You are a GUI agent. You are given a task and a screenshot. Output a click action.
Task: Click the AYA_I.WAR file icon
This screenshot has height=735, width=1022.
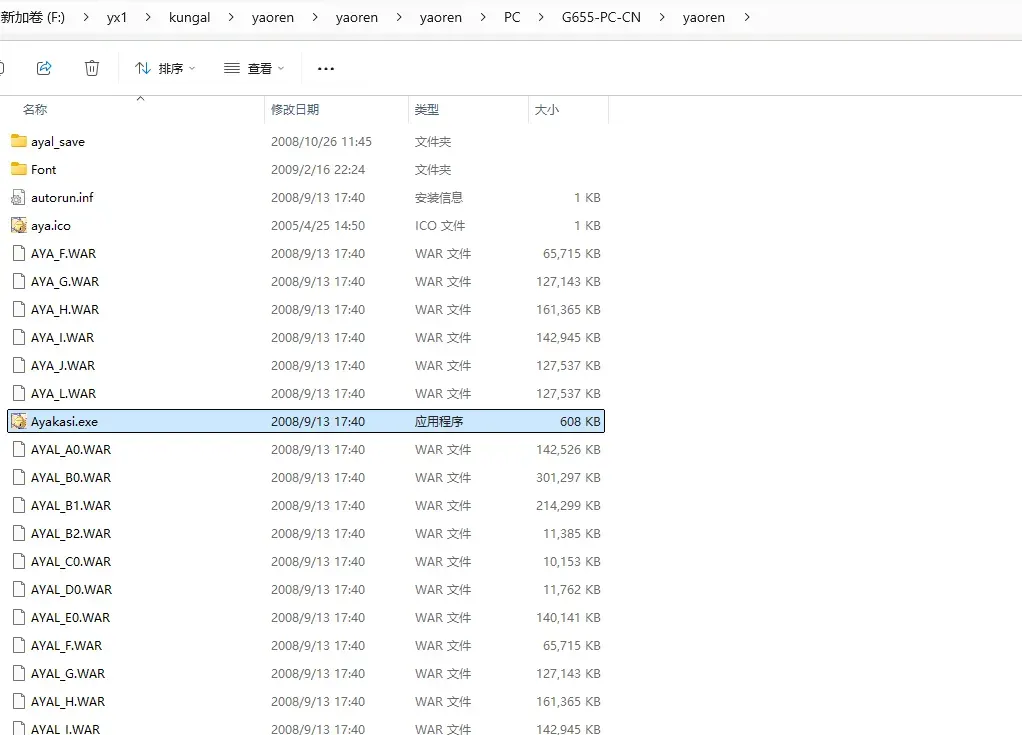(19, 337)
